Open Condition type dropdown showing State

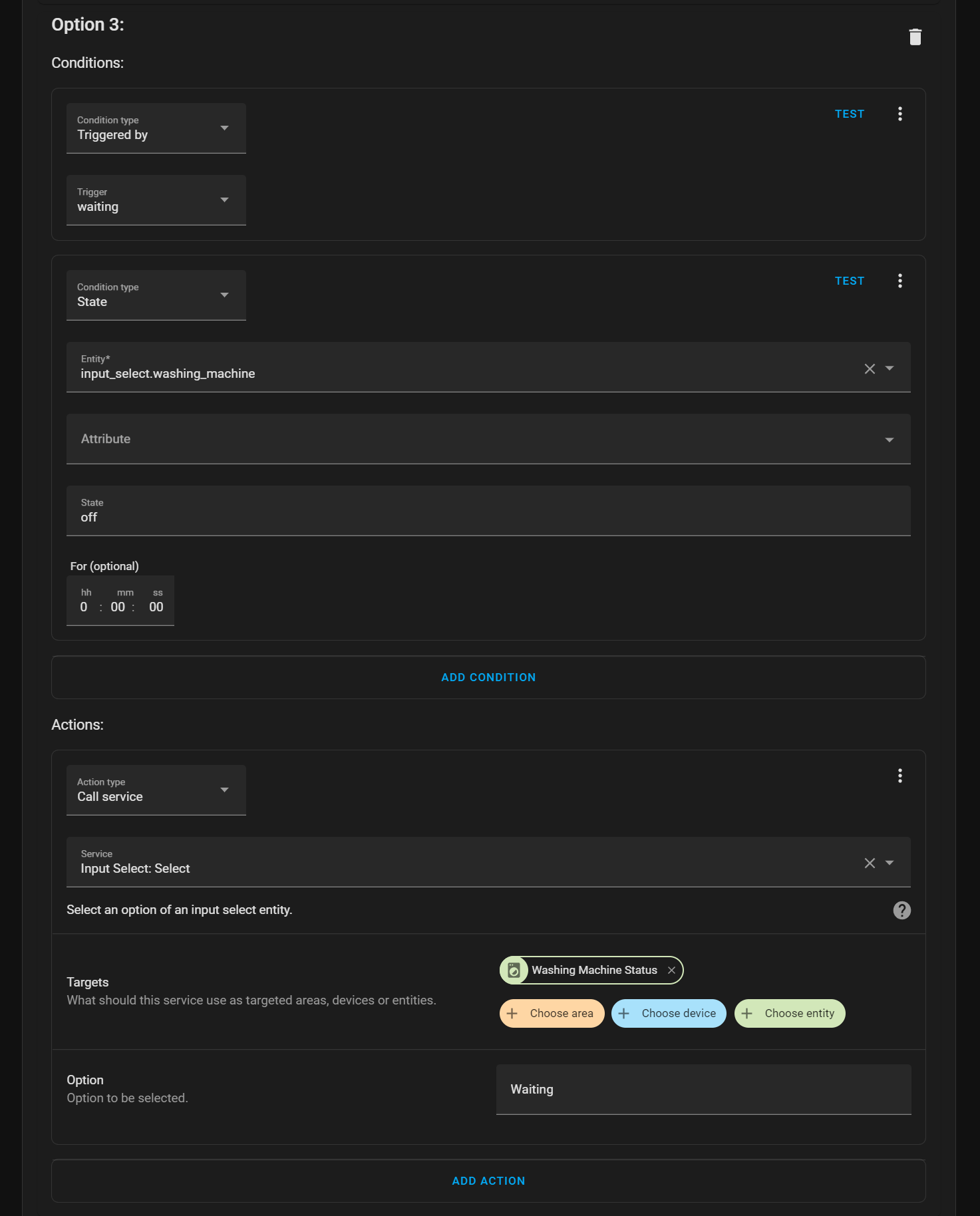pos(156,295)
